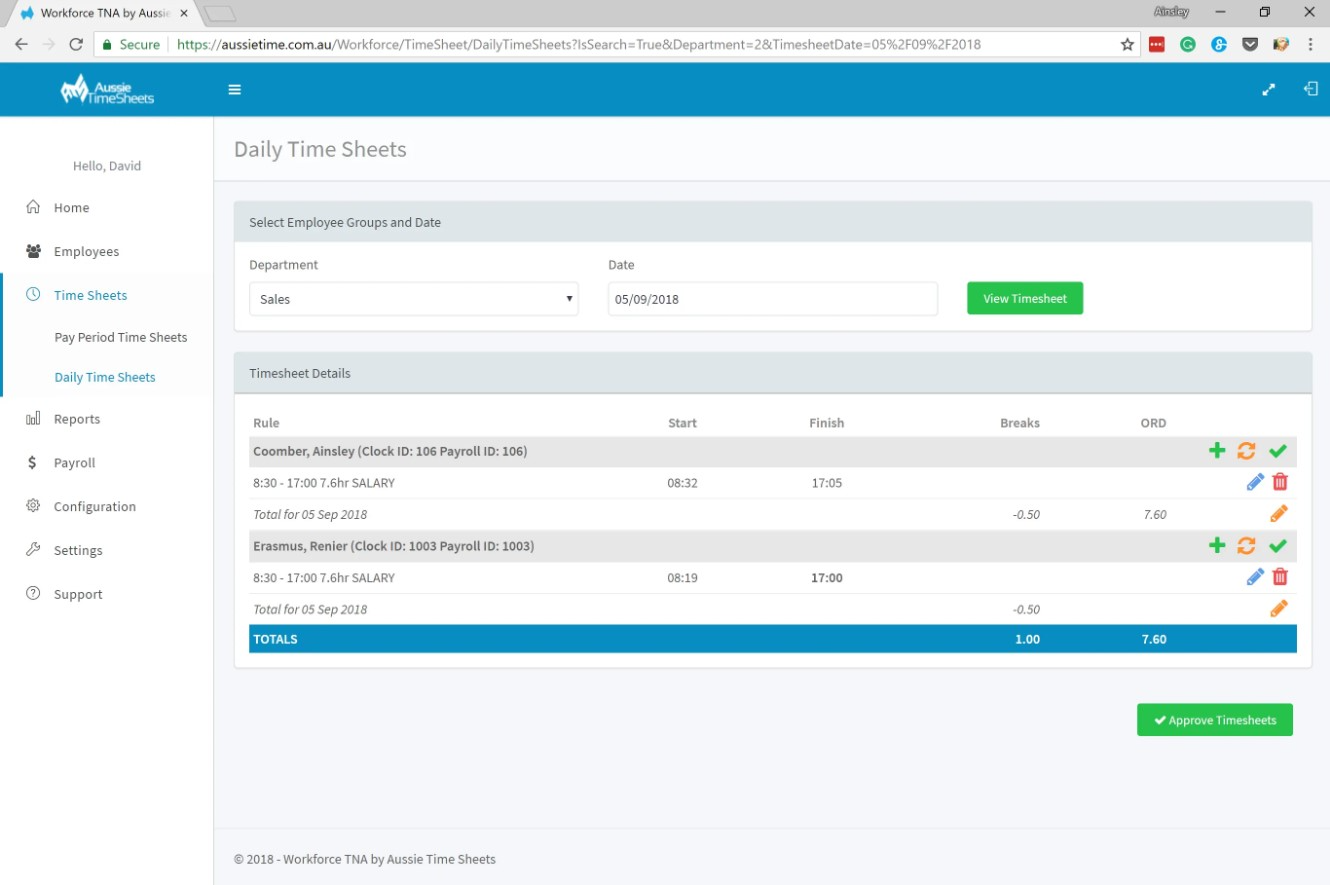Expand the Time Sheets menu section

point(90,295)
